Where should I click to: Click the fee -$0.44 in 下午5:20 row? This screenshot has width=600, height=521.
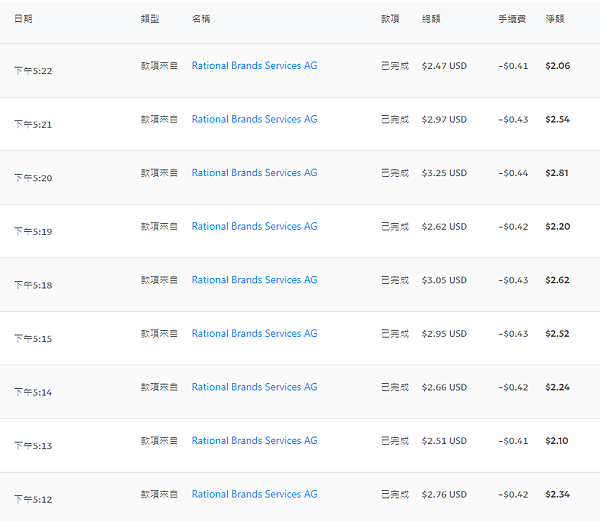[x=513, y=173]
